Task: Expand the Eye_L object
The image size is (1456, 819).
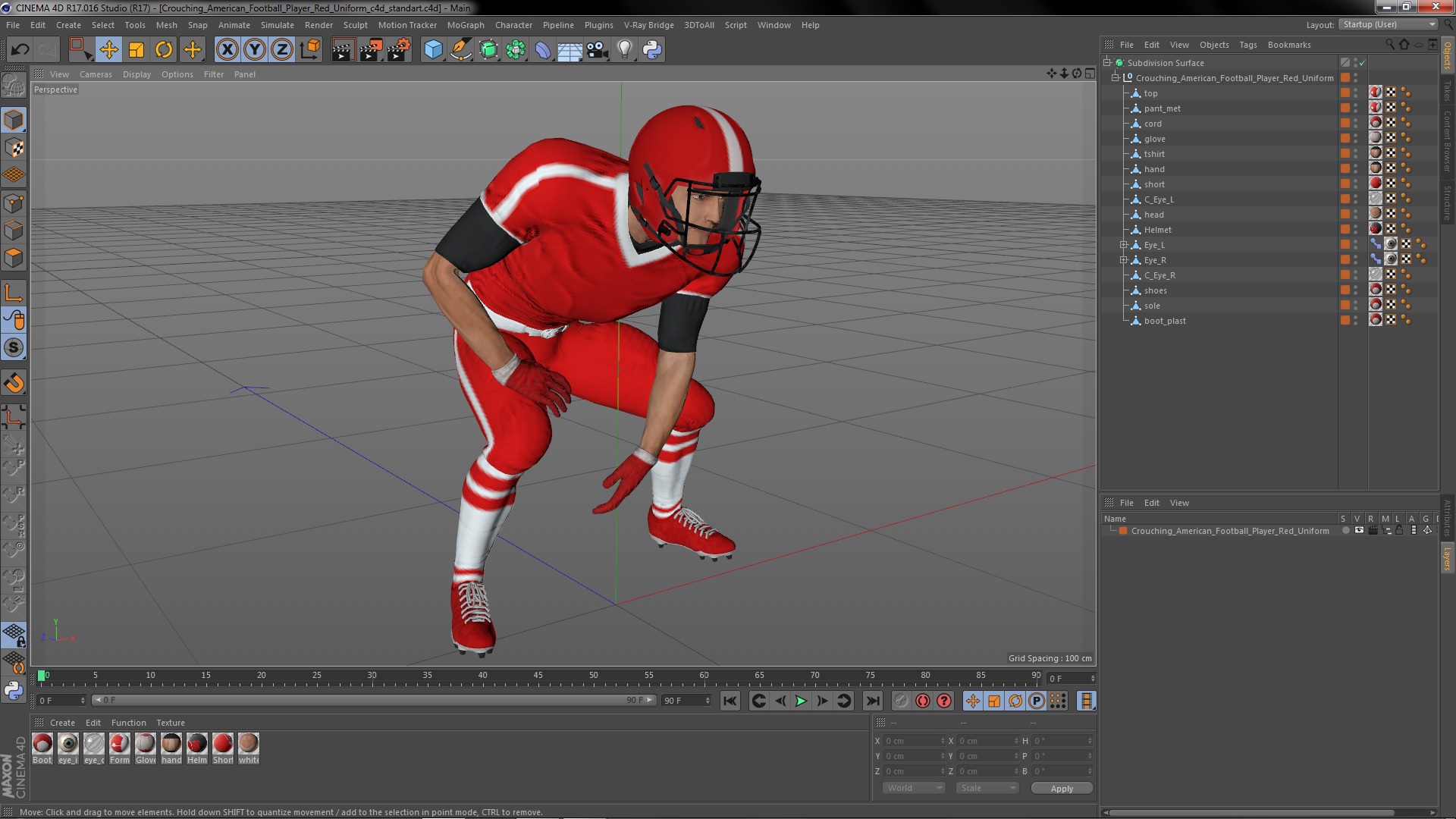Action: [1124, 244]
